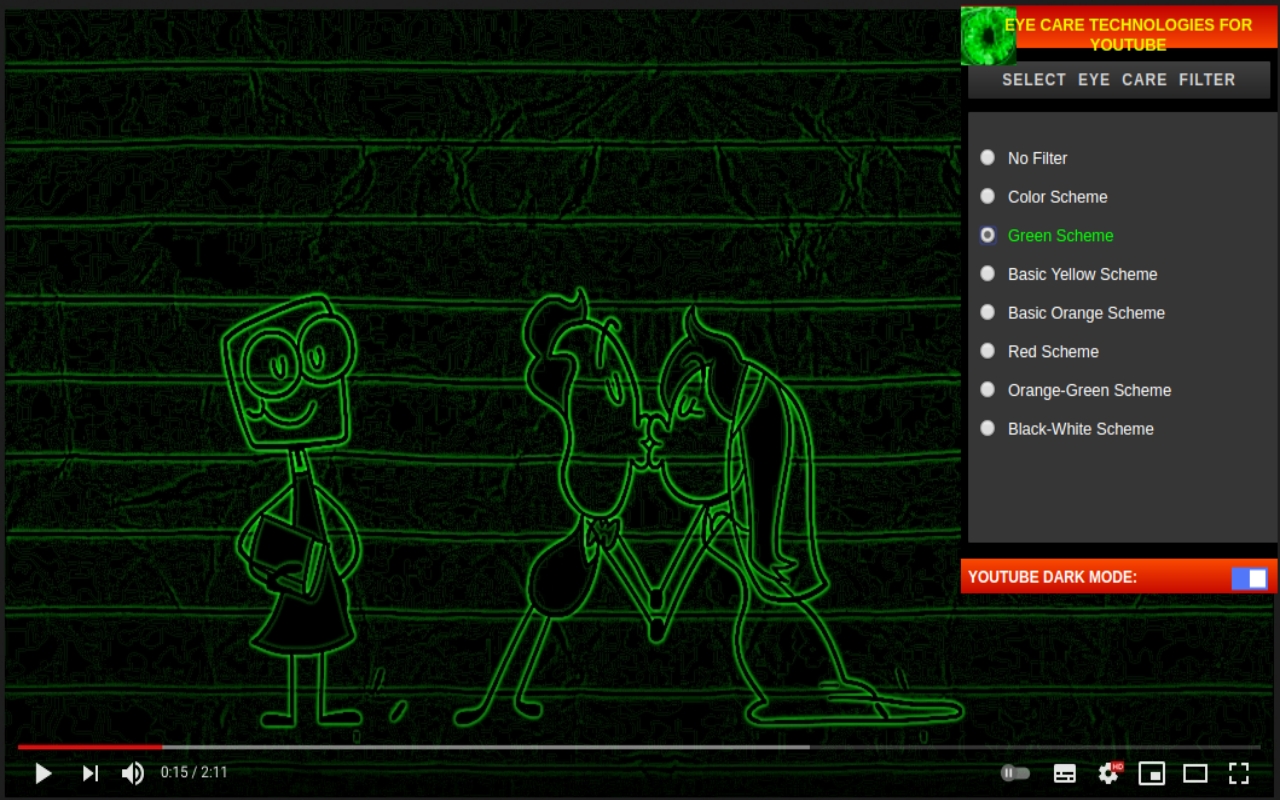Toggle the YouTube Dark Mode switch
This screenshot has height=800, width=1280.
(x=1249, y=578)
